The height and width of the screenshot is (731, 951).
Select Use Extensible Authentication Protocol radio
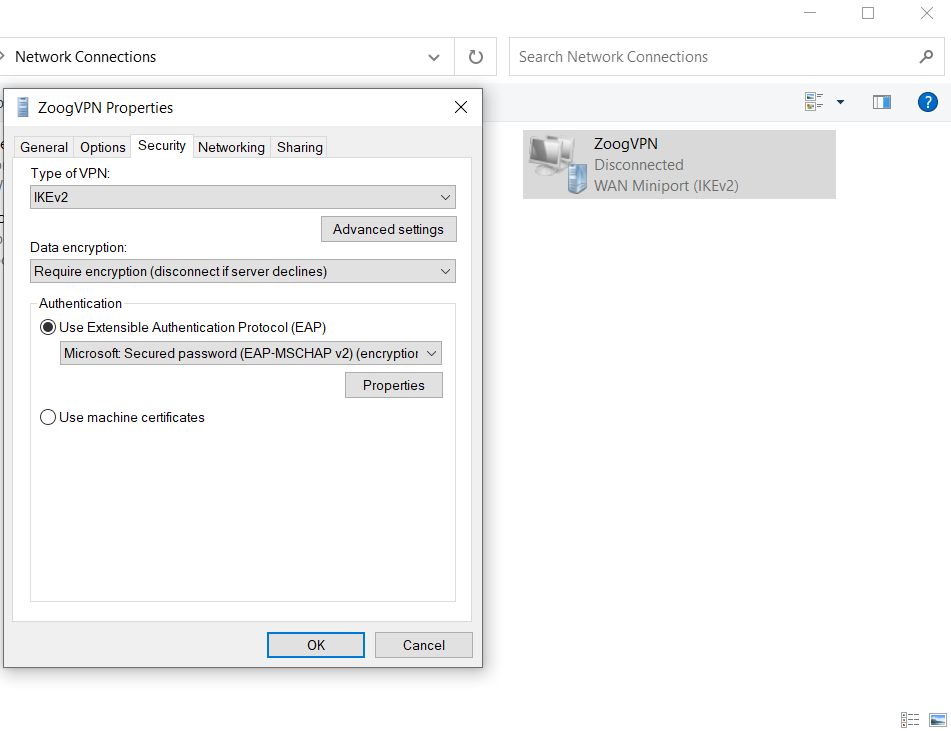48,327
